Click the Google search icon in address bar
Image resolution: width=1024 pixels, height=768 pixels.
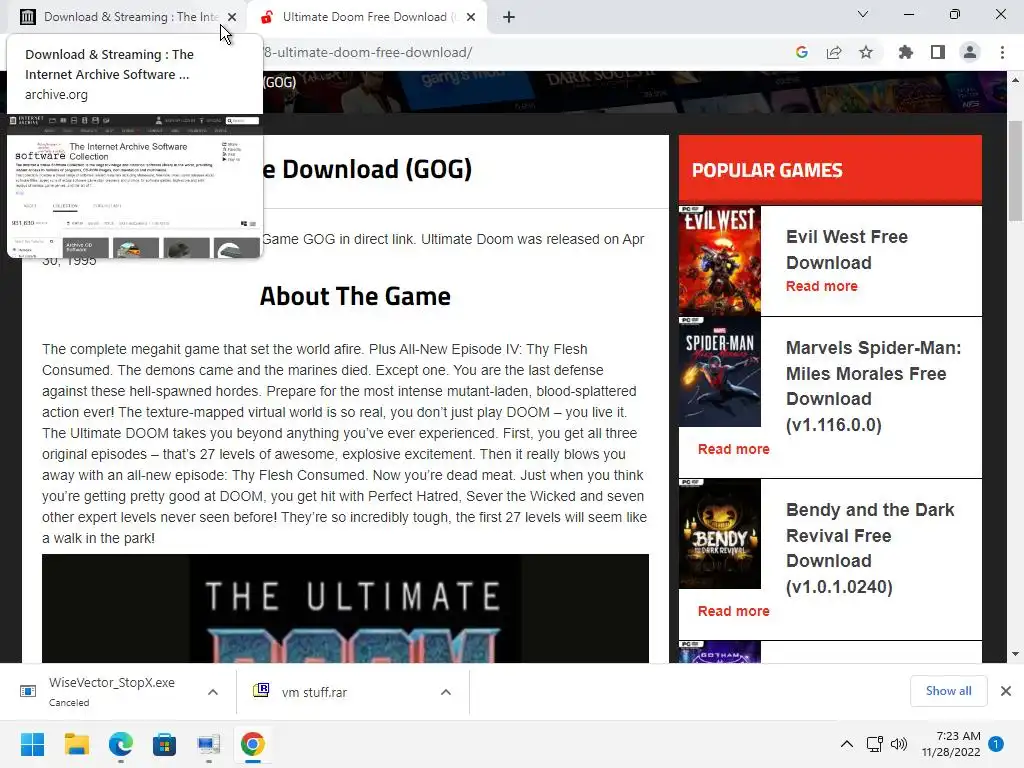coord(802,52)
